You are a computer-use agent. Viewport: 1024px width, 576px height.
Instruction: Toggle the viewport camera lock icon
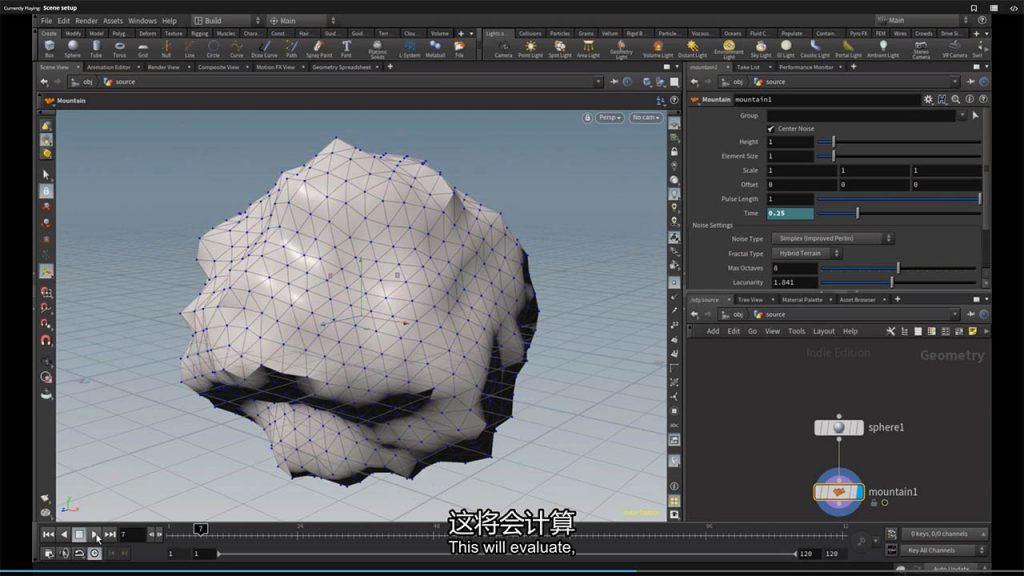pyautogui.click(x=587, y=118)
